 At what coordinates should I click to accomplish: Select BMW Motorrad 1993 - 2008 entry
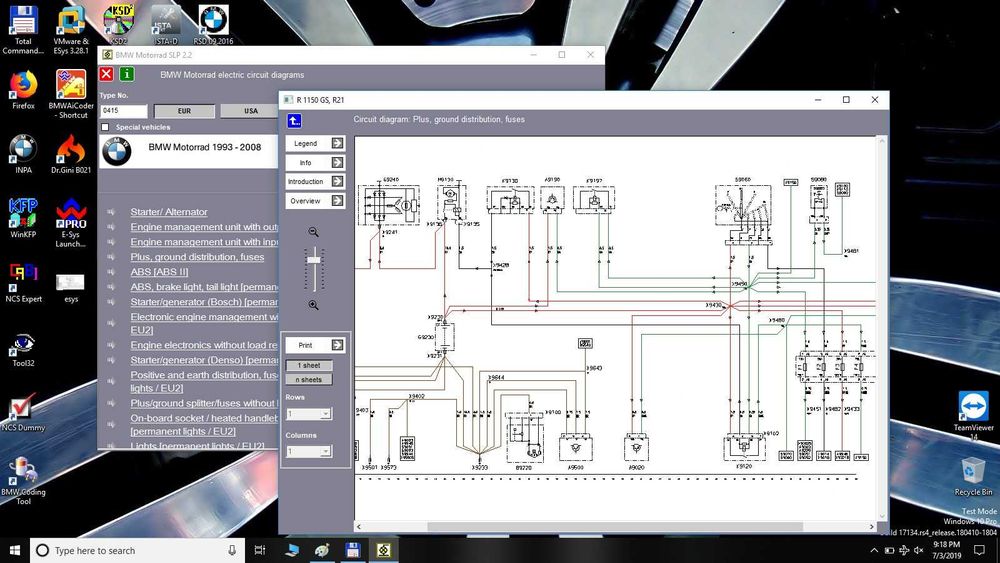tap(189, 152)
